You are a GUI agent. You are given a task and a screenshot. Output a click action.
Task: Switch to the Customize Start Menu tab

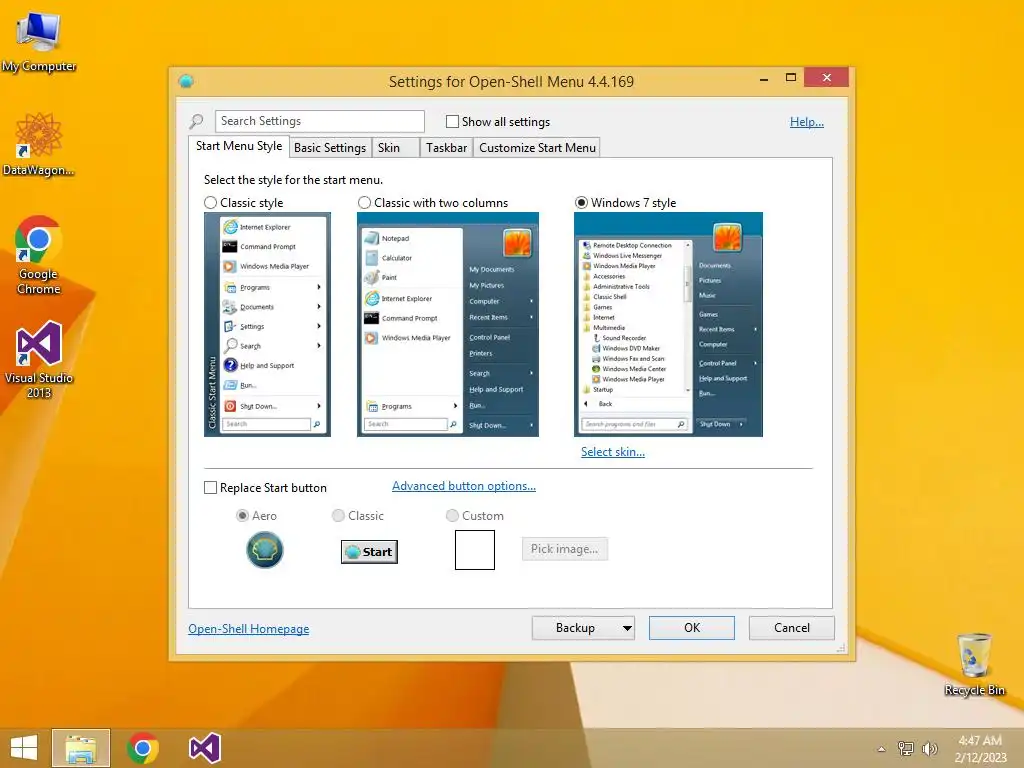537,148
